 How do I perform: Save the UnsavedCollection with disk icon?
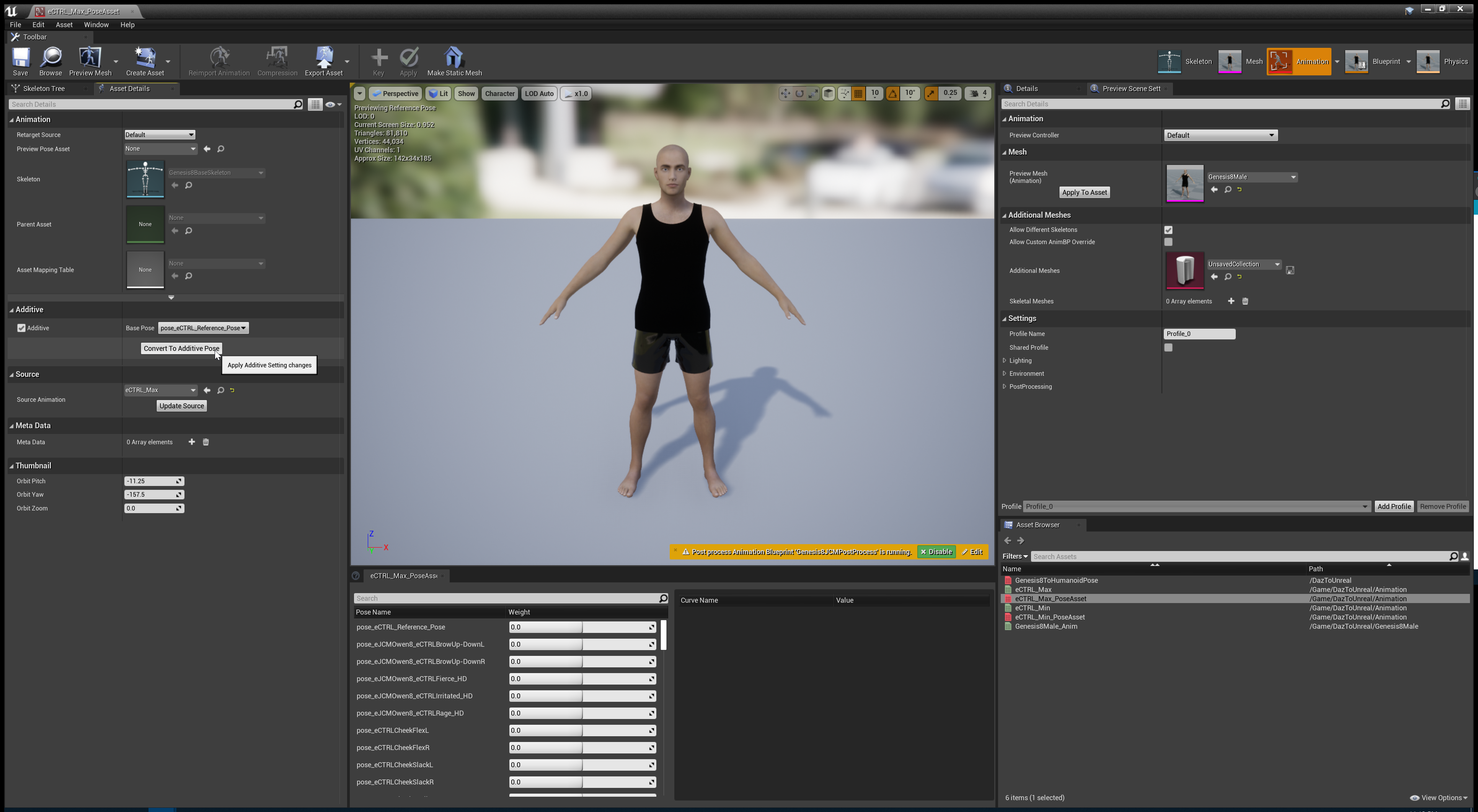click(1290, 270)
